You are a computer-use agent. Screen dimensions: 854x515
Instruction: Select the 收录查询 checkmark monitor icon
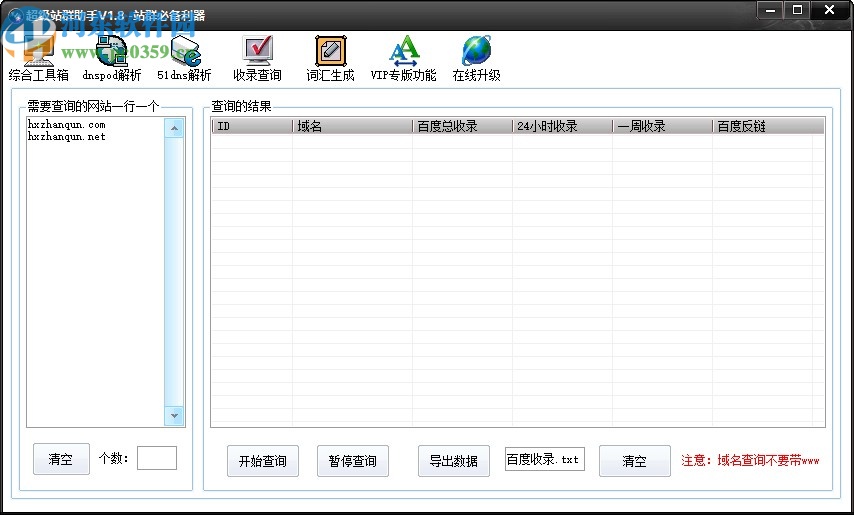click(257, 50)
